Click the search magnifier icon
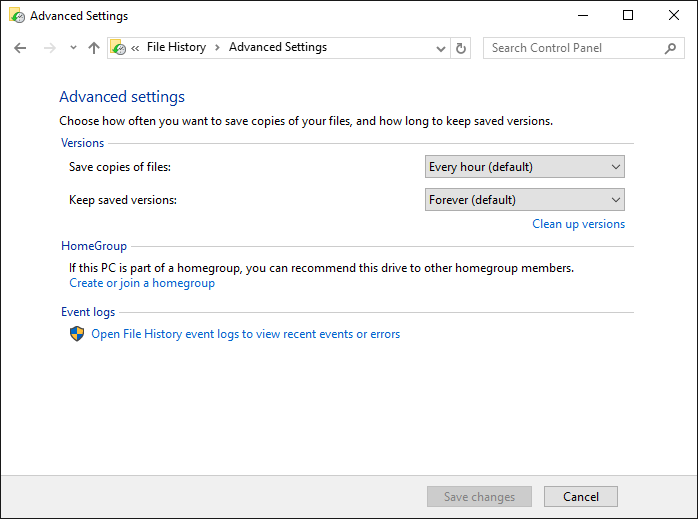 [x=670, y=48]
